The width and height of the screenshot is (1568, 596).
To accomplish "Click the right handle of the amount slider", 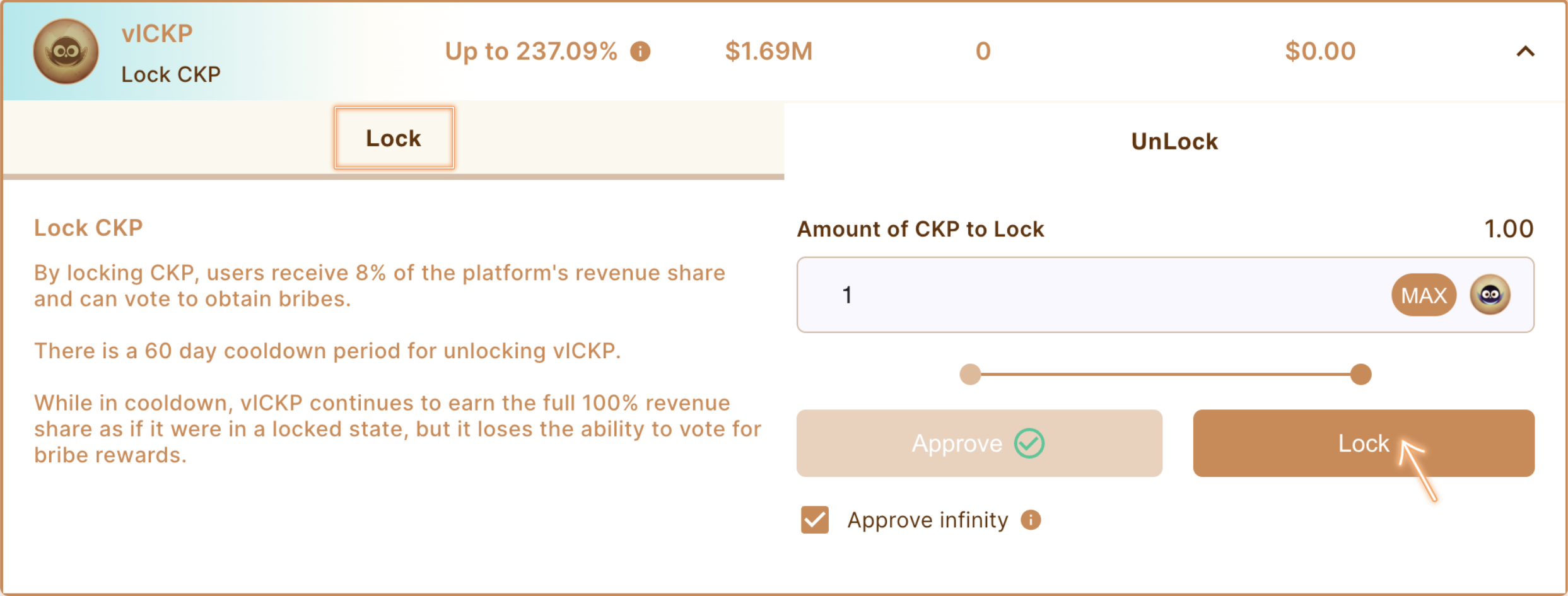I will tap(1360, 374).
